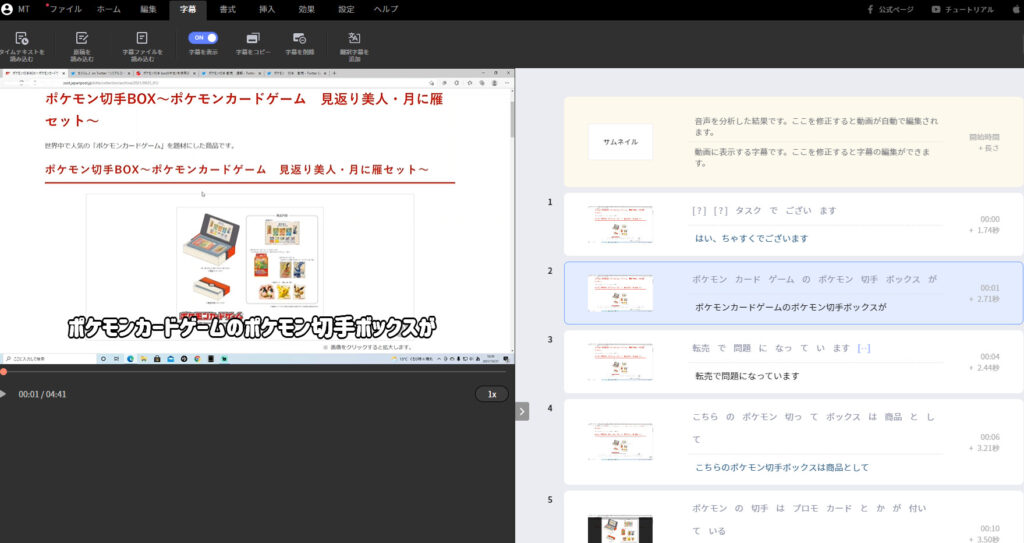Image resolution: width=1024 pixels, height=543 pixels.
Task: Select the word タスク in clip 1
Action: 748,210
